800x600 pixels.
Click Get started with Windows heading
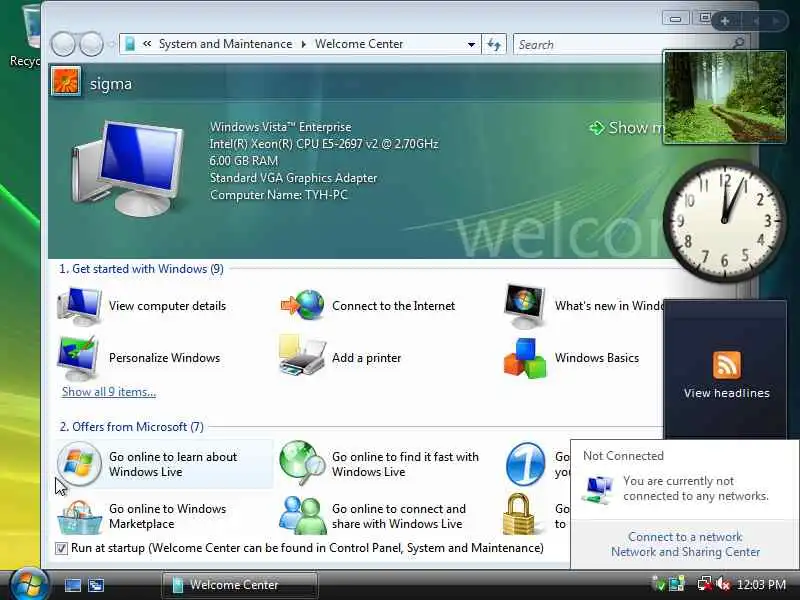pyautogui.click(x=141, y=269)
